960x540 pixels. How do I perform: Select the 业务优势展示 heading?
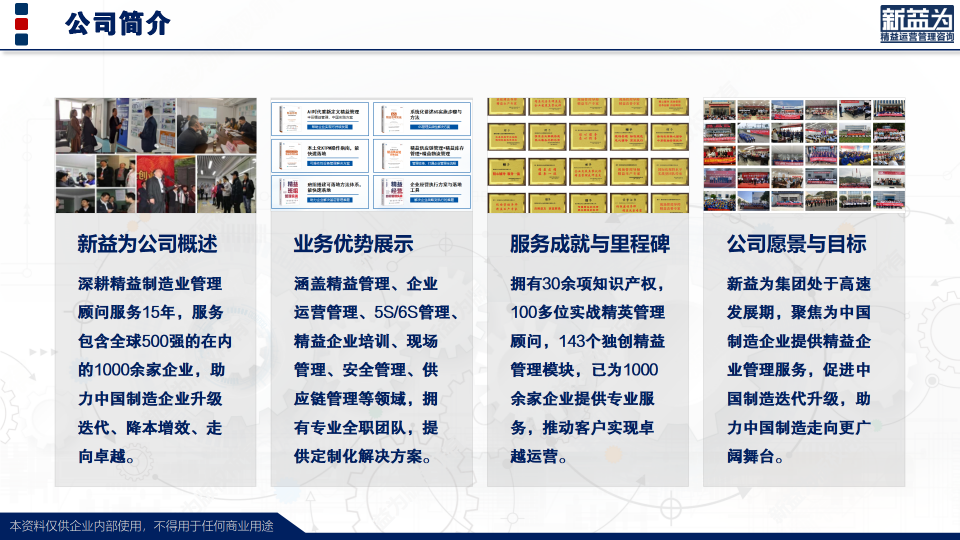coord(354,244)
